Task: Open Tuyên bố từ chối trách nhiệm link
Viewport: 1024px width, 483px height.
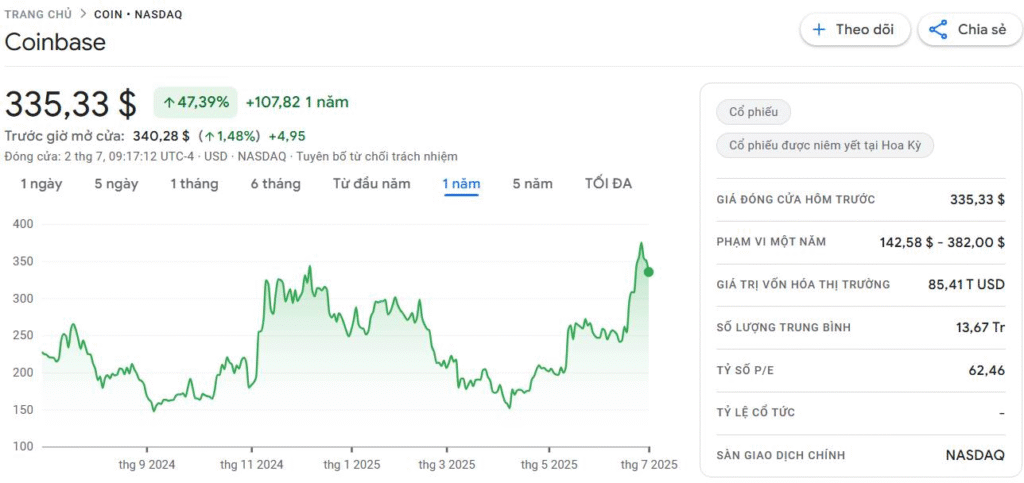Action: 378,157
